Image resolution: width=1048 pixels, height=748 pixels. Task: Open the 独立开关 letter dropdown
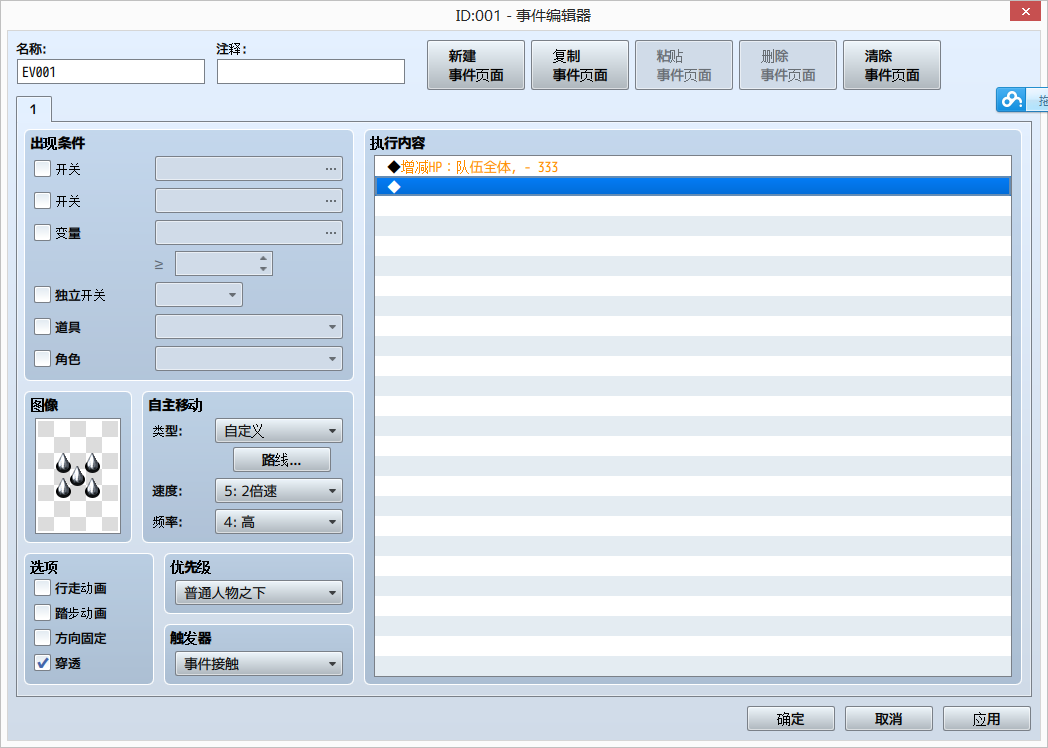tap(199, 295)
